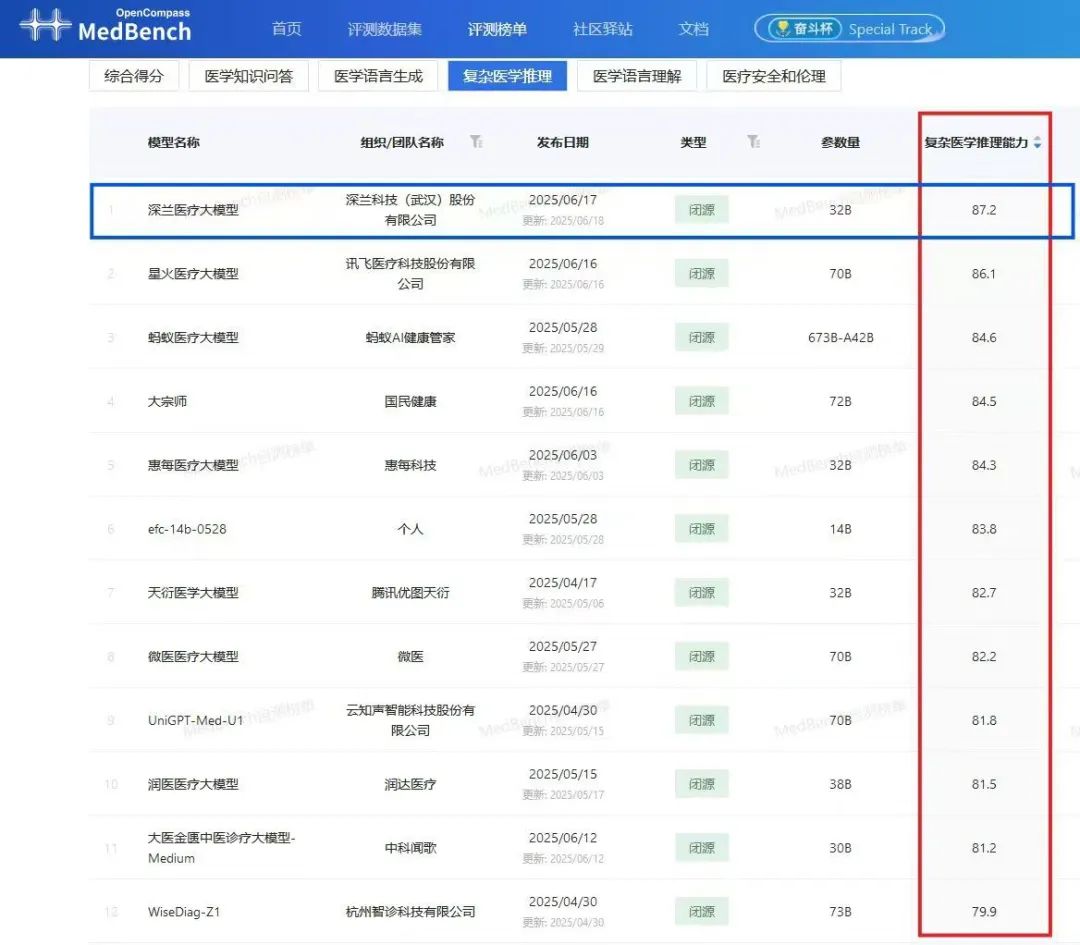The width and height of the screenshot is (1080, 945).
Task: Click 深兰科技（武汉）股份有限公司 cell
Action: tap(411, 210)
